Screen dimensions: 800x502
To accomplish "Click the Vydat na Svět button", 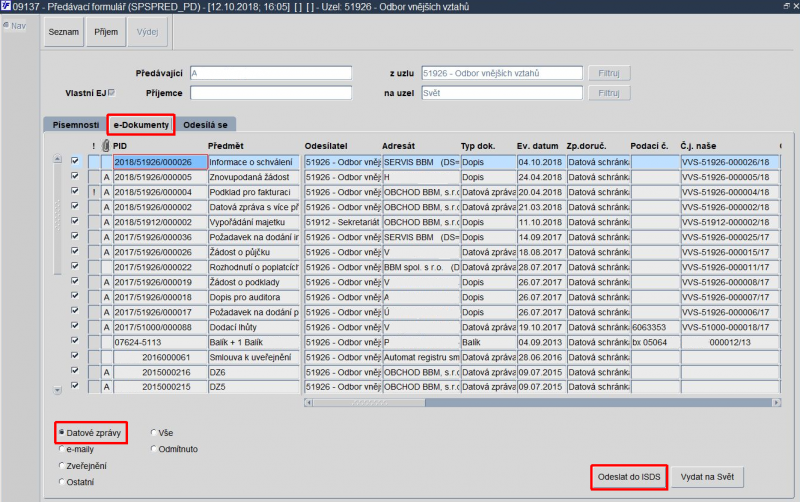I will (707, 477).
